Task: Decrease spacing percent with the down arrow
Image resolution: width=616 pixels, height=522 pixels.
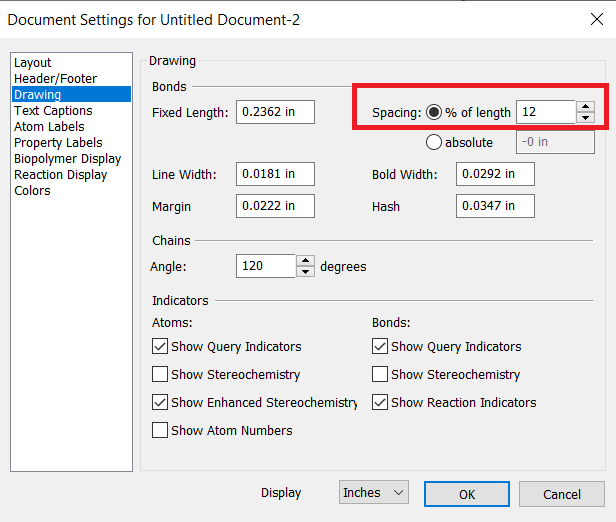Action: pos(585,118)
